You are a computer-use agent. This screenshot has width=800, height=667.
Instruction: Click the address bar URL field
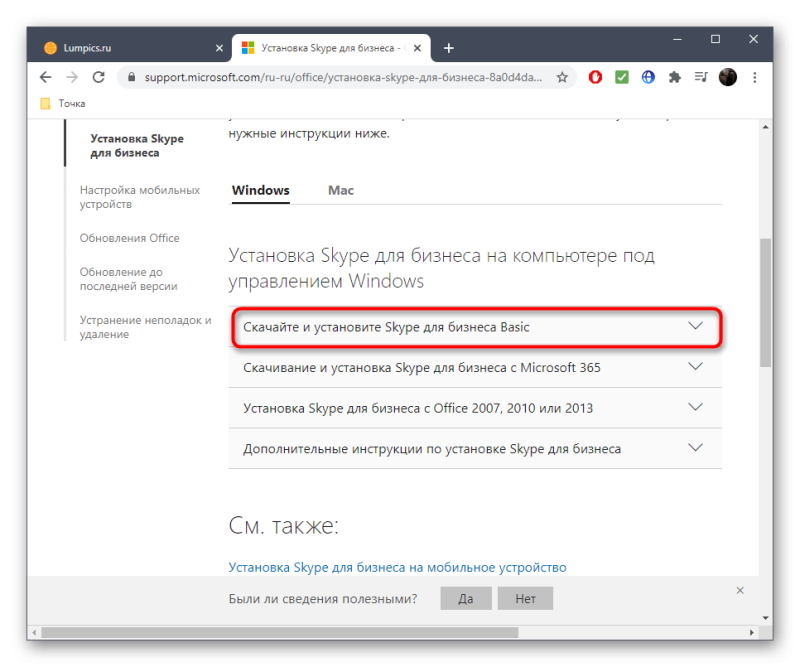(343, 77)
